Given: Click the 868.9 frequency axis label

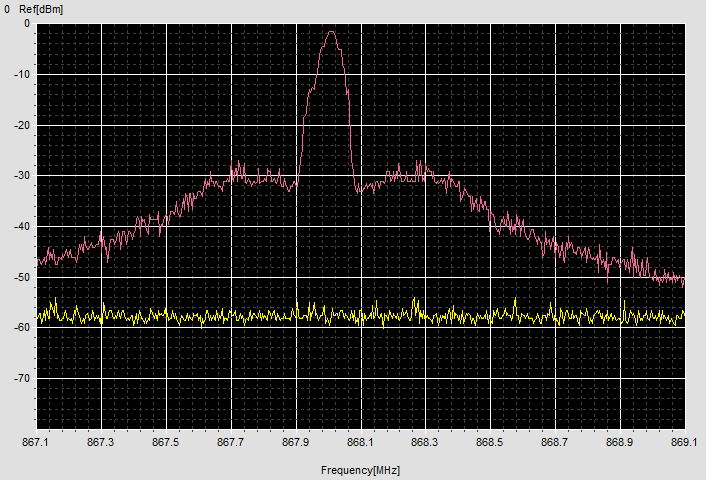Looking at the screenshot, I should 620,443.
